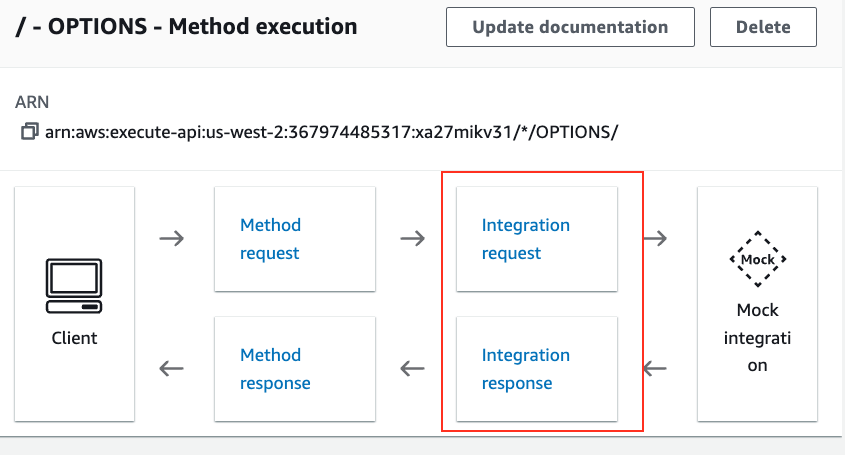Viewport: 845px width, 455px height.
Task: Click the Update documentation button
Action: point(570,27)
